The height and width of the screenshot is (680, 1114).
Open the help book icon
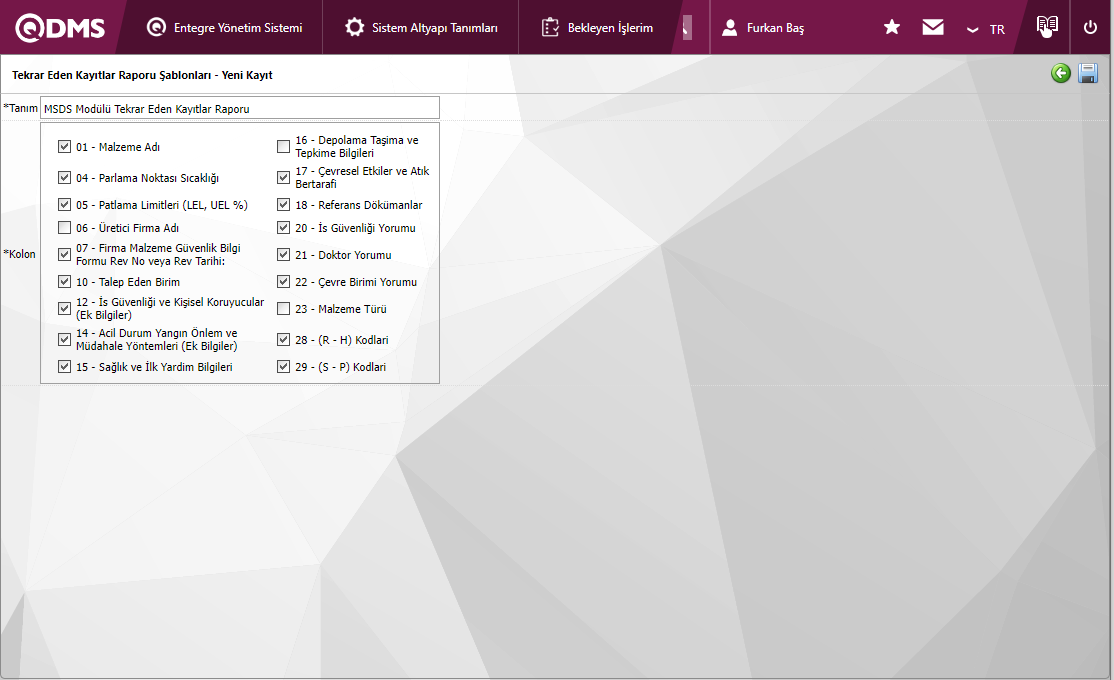(1047, 26)
